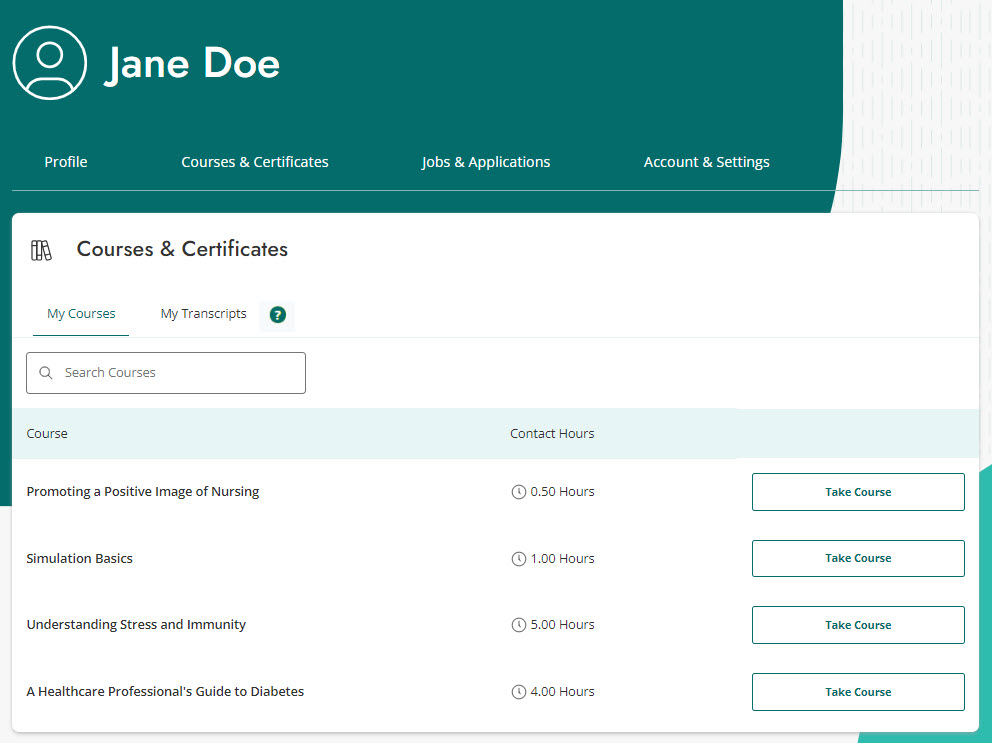Click the magnifying glass in the search bar
This screenshot has height=743, width=992.
coord(46,372)
